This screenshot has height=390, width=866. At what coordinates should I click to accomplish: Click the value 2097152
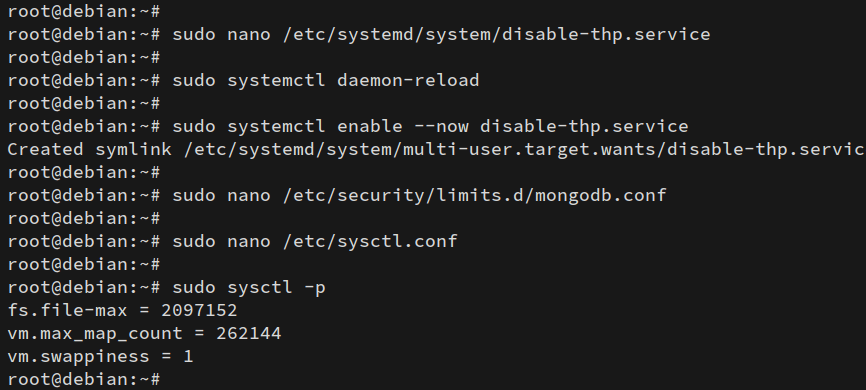point(199,310)
